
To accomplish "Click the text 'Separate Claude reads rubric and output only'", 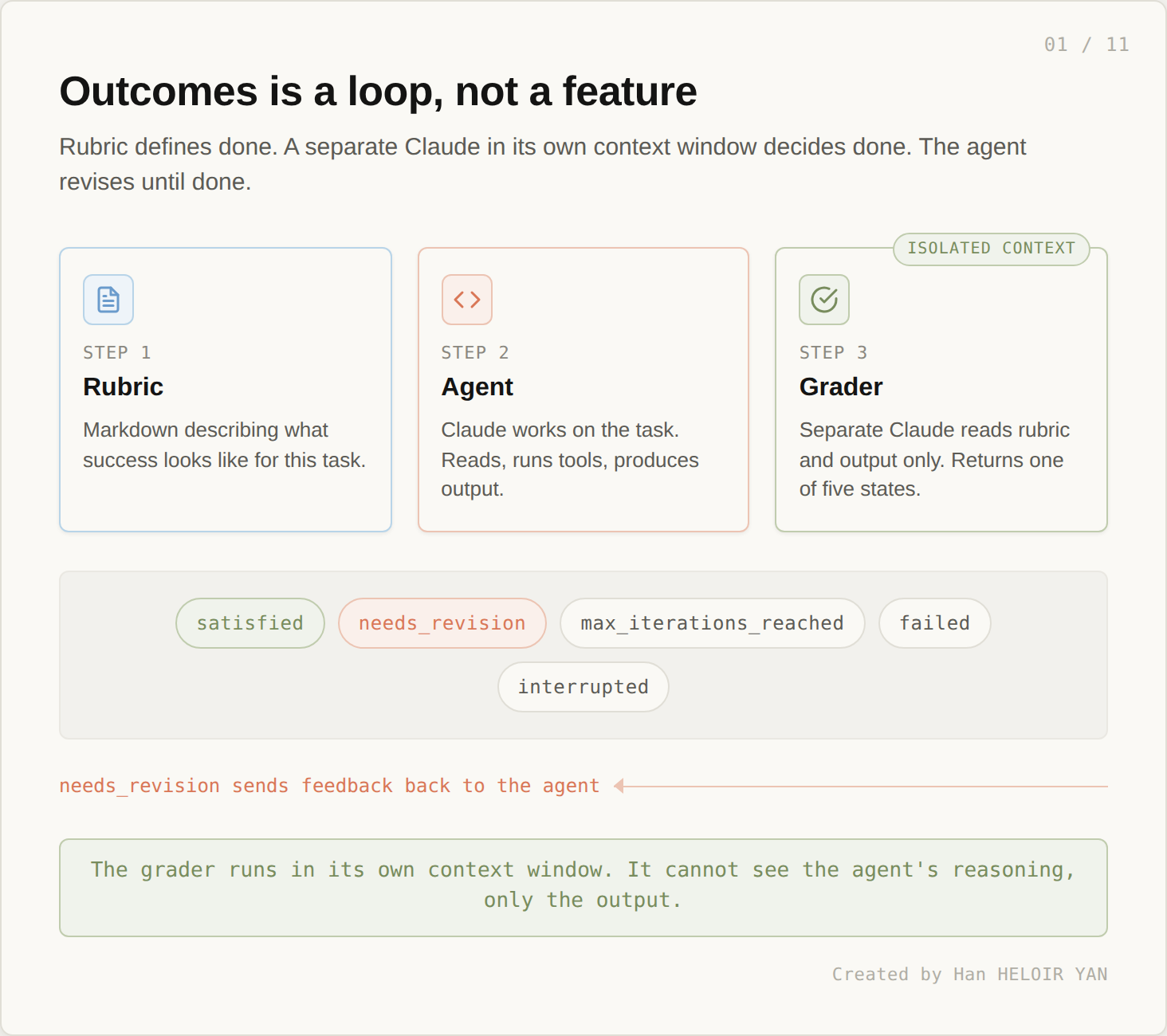I will point(934,445).
